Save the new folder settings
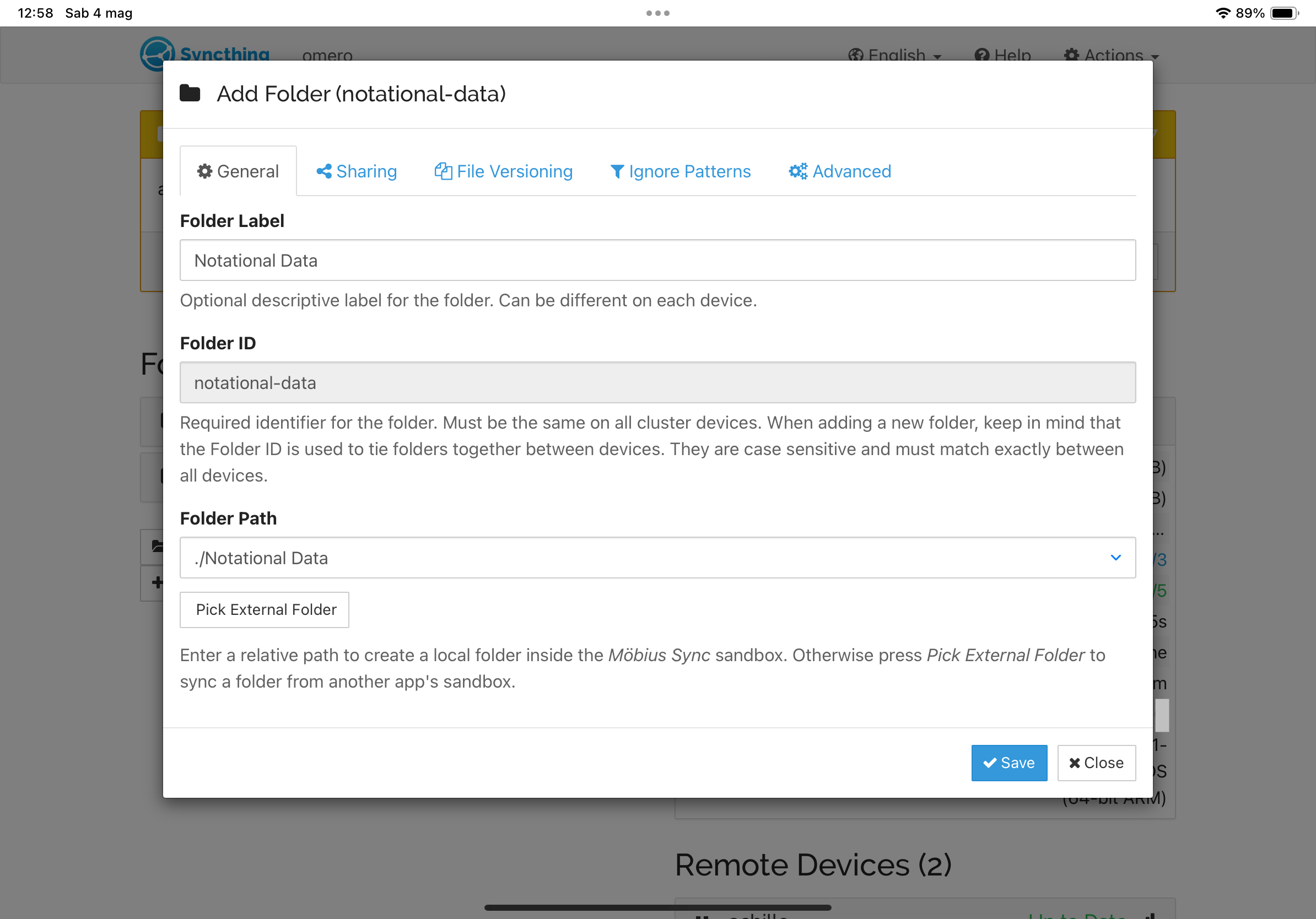This screenshot has width=1316, height=919. tap(1009, 763)
